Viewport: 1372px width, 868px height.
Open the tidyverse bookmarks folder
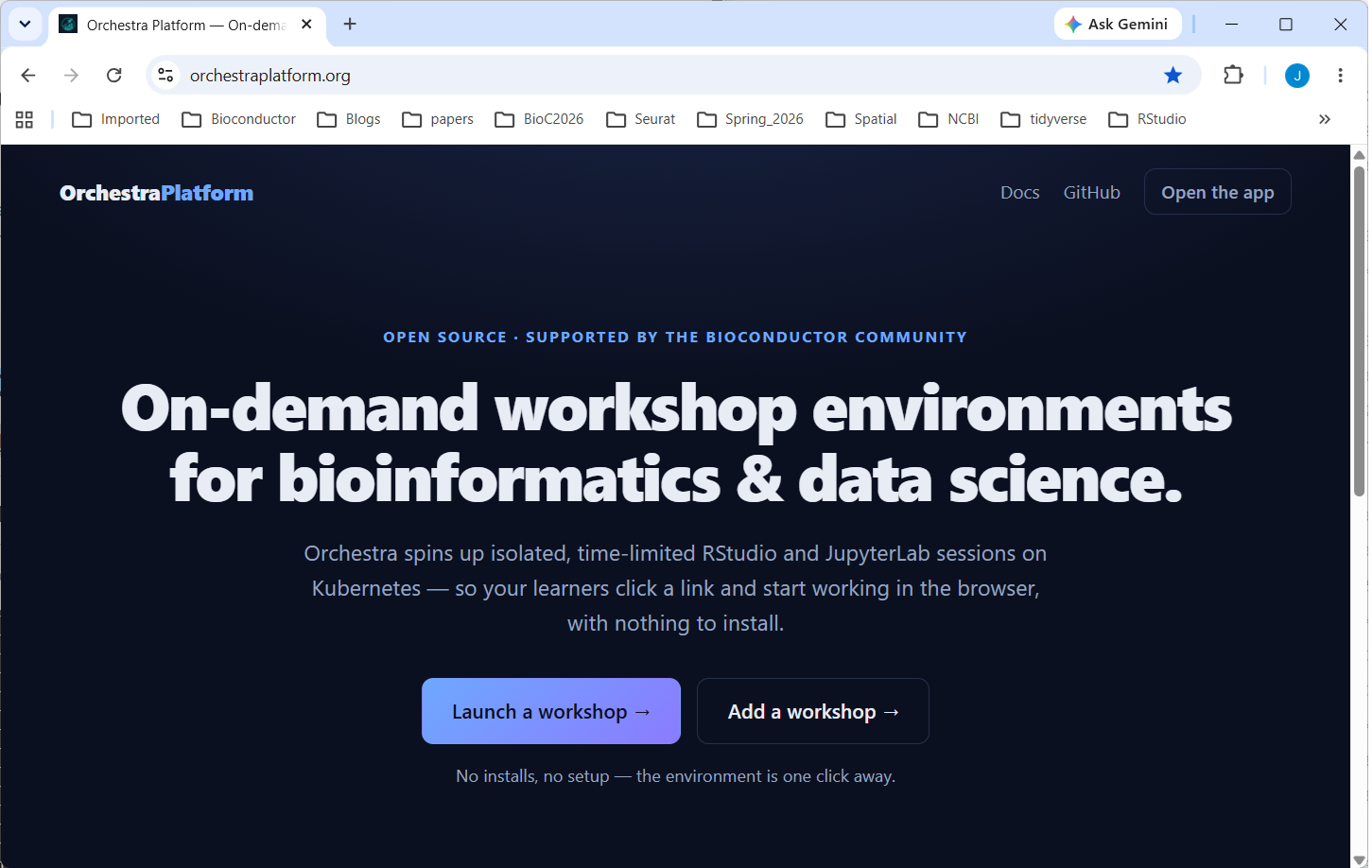(1044, 119)
